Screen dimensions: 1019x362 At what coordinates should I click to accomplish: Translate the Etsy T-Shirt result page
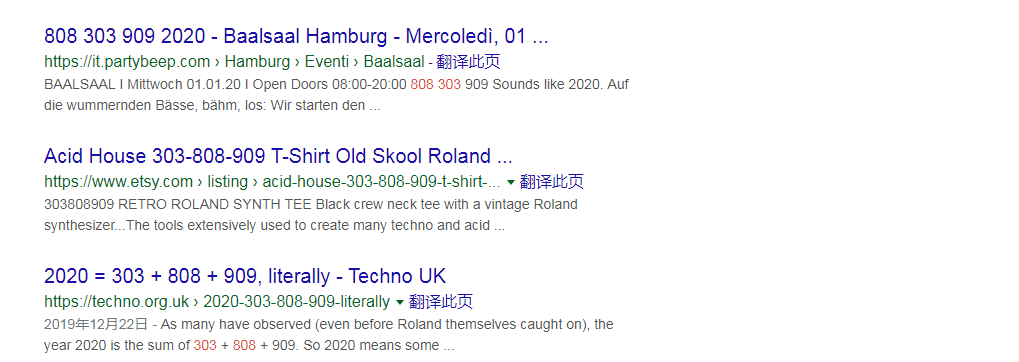coord(552,181)
